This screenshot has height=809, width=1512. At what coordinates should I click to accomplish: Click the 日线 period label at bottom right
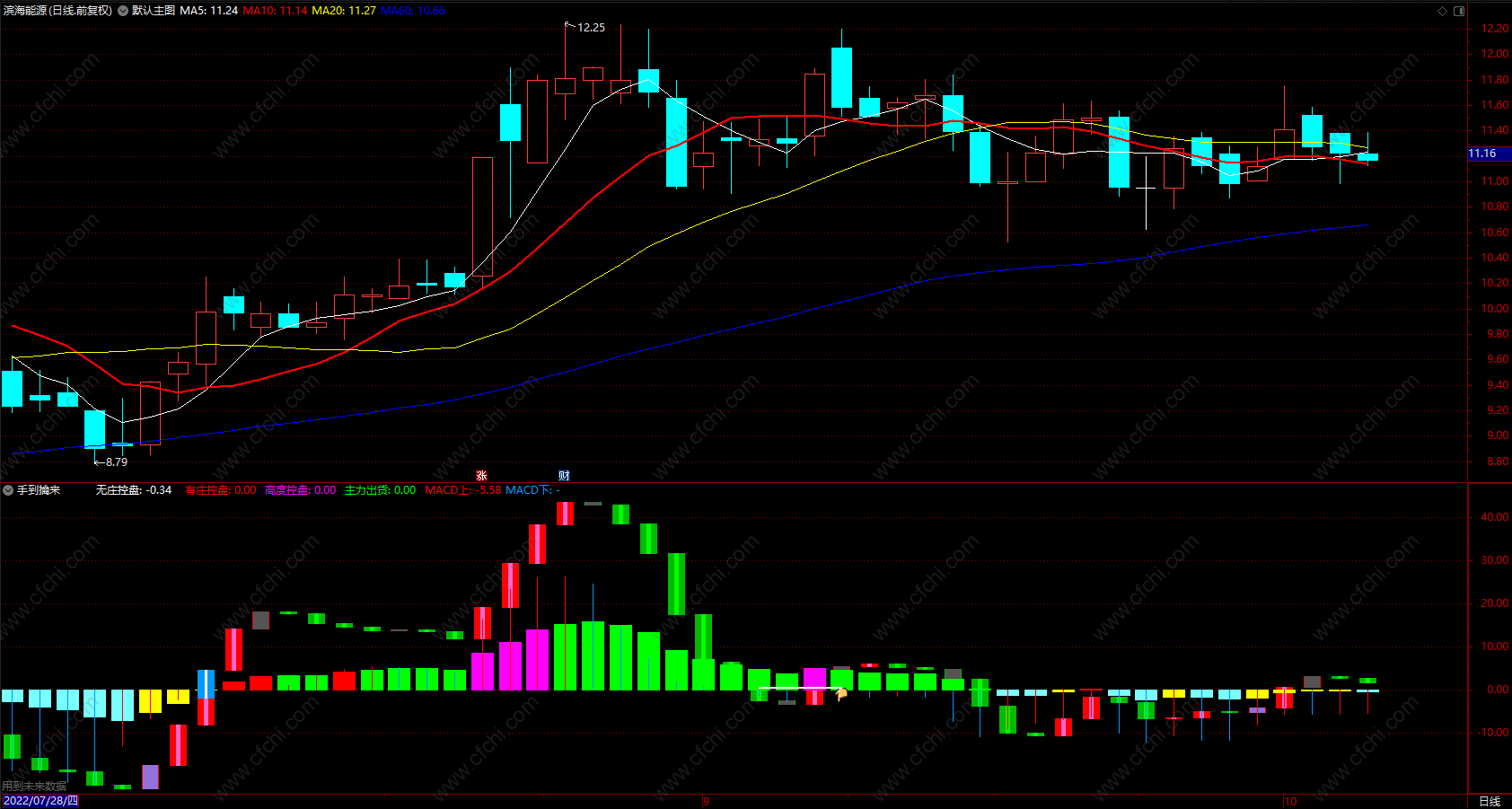(1490, 801)
